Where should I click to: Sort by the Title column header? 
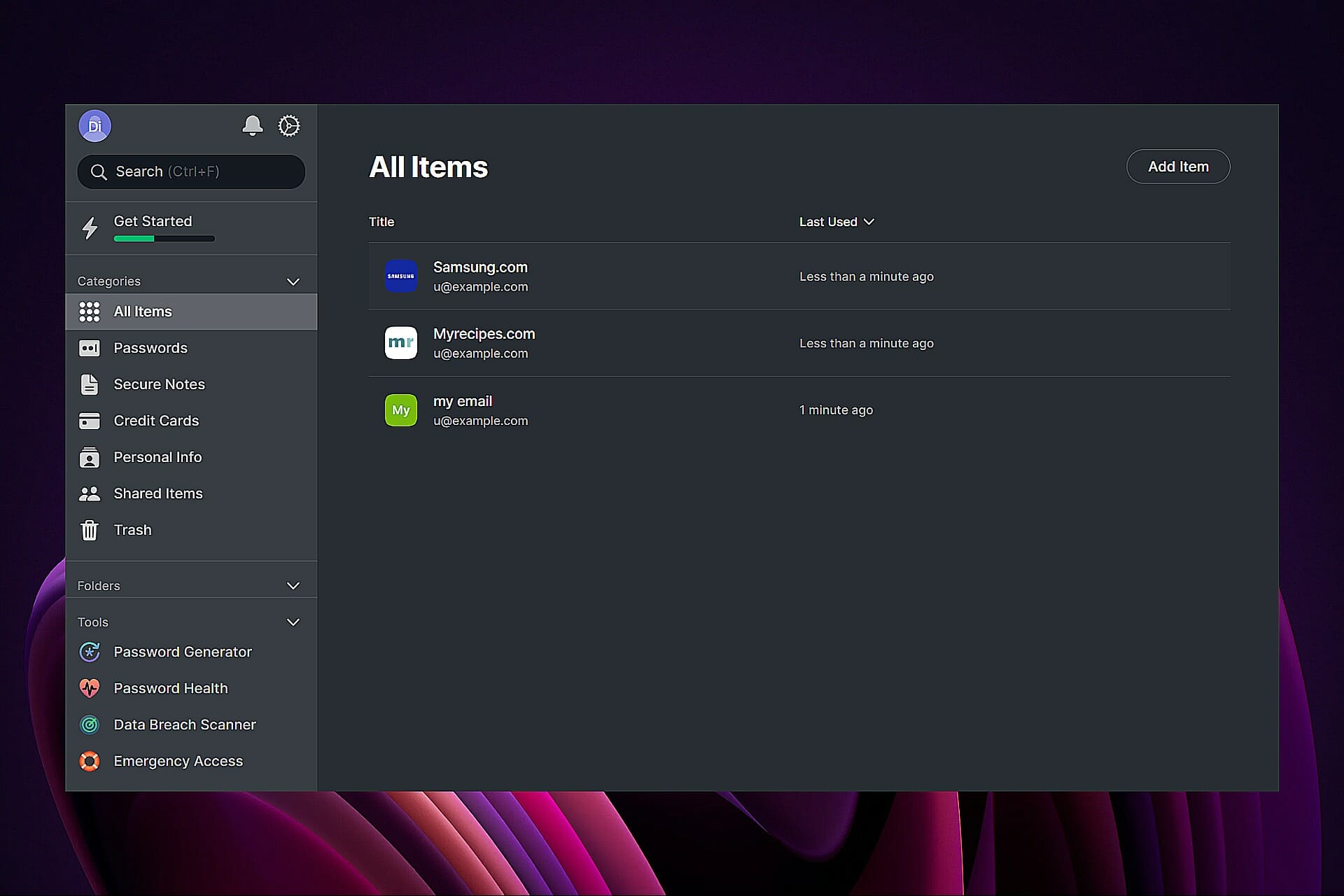[x=381, y=222]
